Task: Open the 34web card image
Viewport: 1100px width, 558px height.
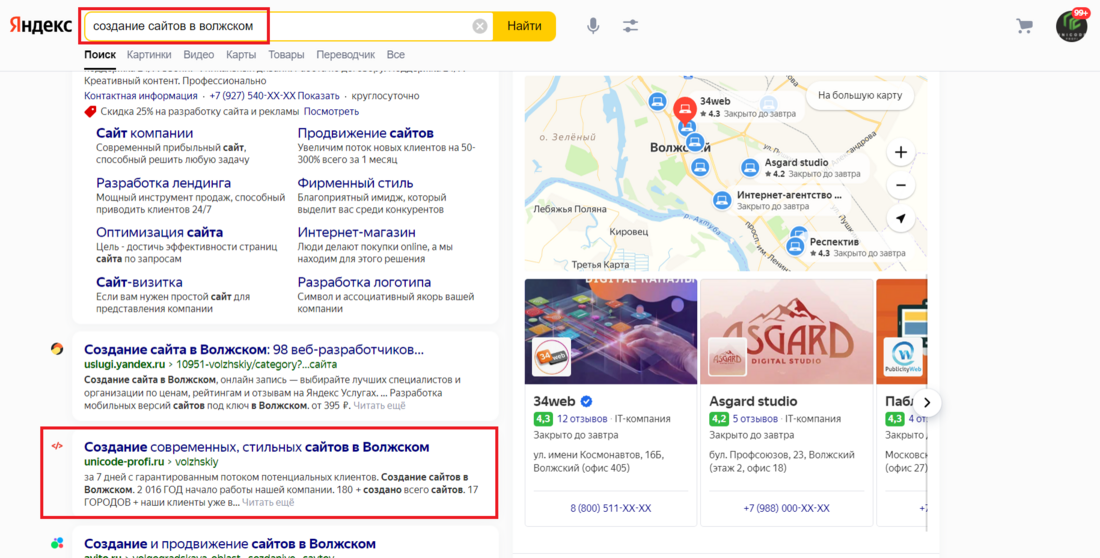Action: (x=611, y=331)
